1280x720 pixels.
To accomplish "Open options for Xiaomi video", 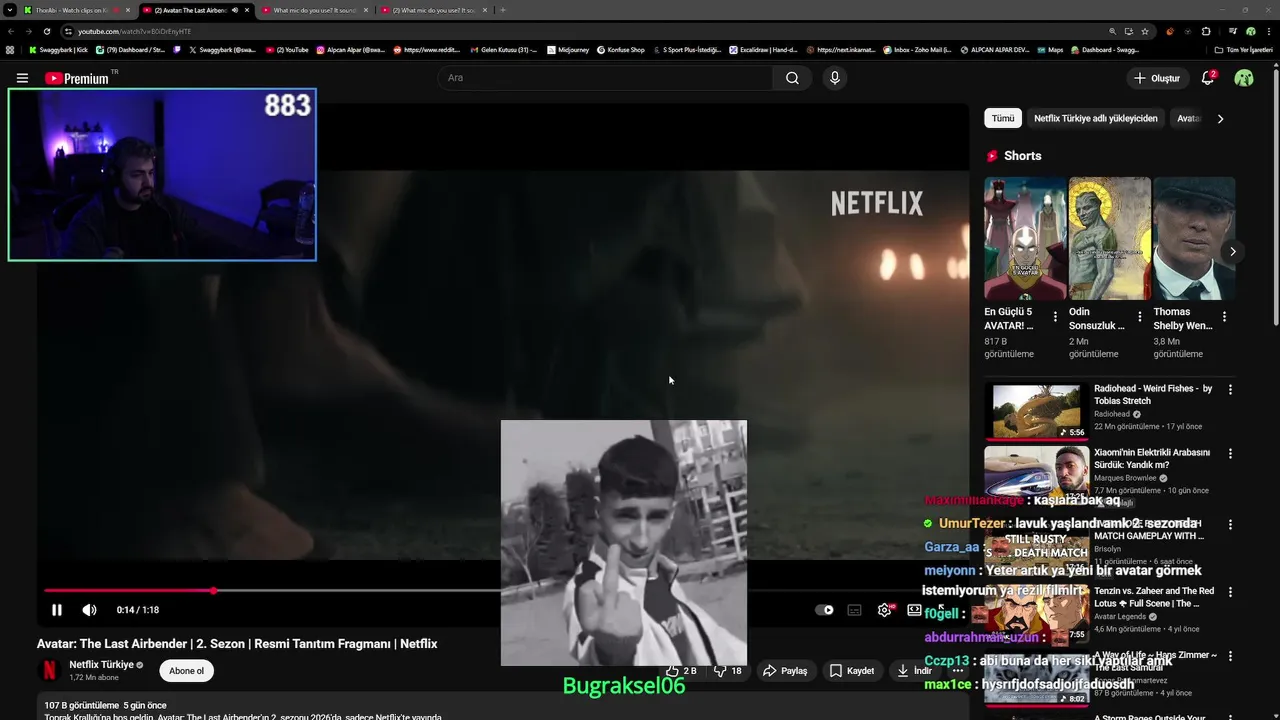I will point(1230,453).
